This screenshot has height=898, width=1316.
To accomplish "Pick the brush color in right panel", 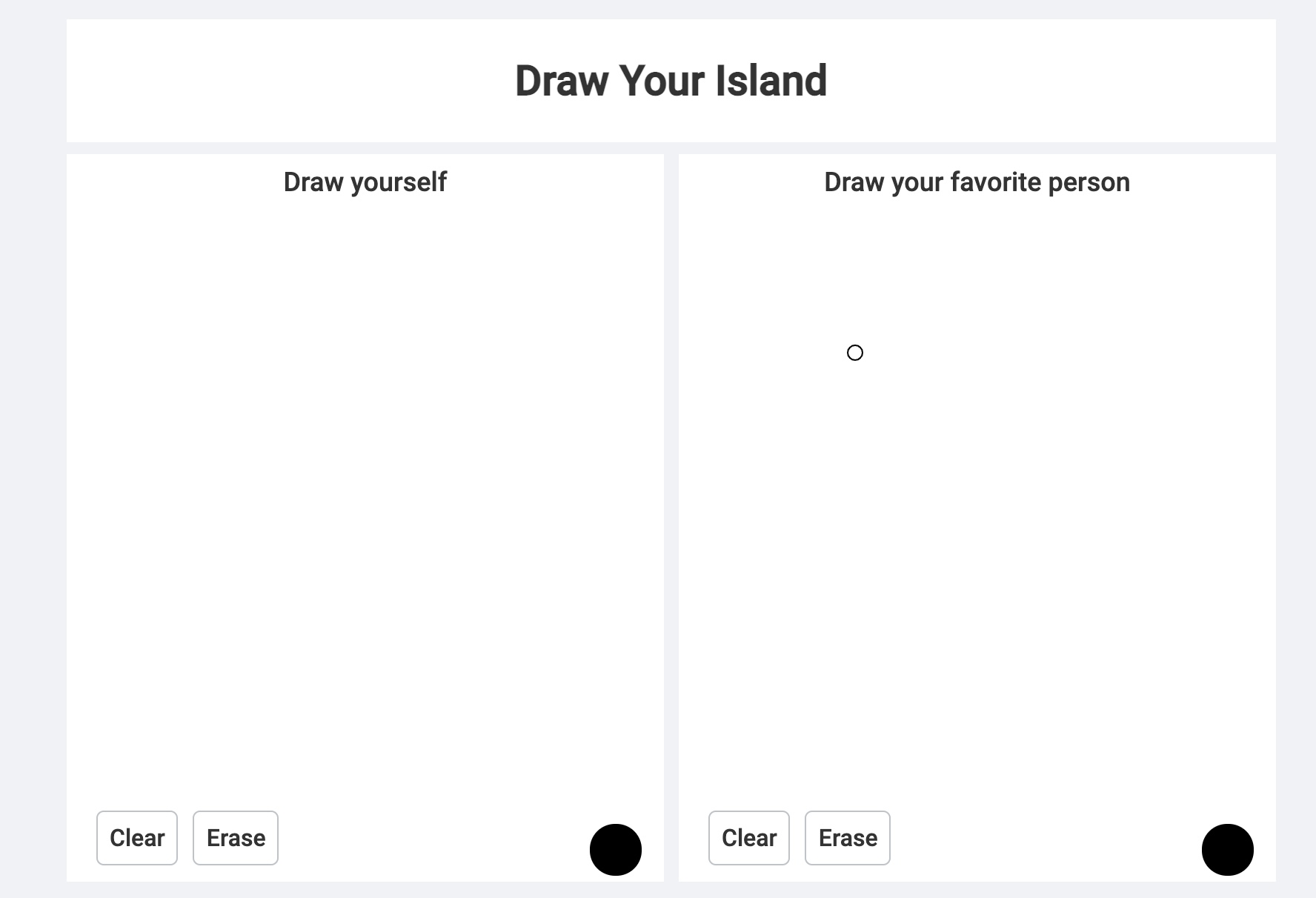I will pyautogui.click(x=1228, y=850).
